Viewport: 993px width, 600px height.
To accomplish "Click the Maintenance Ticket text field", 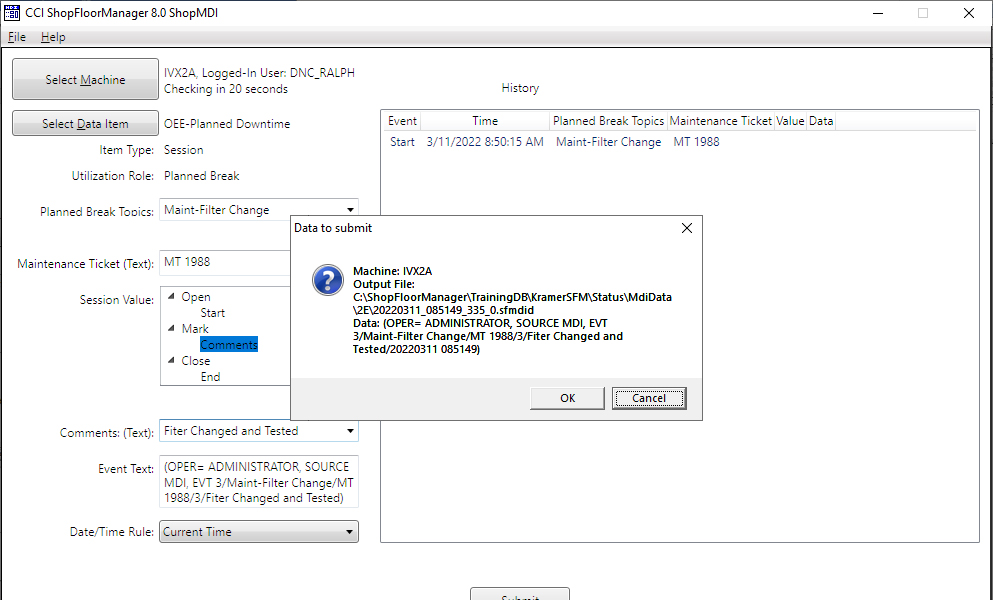I will click(225, 262).
